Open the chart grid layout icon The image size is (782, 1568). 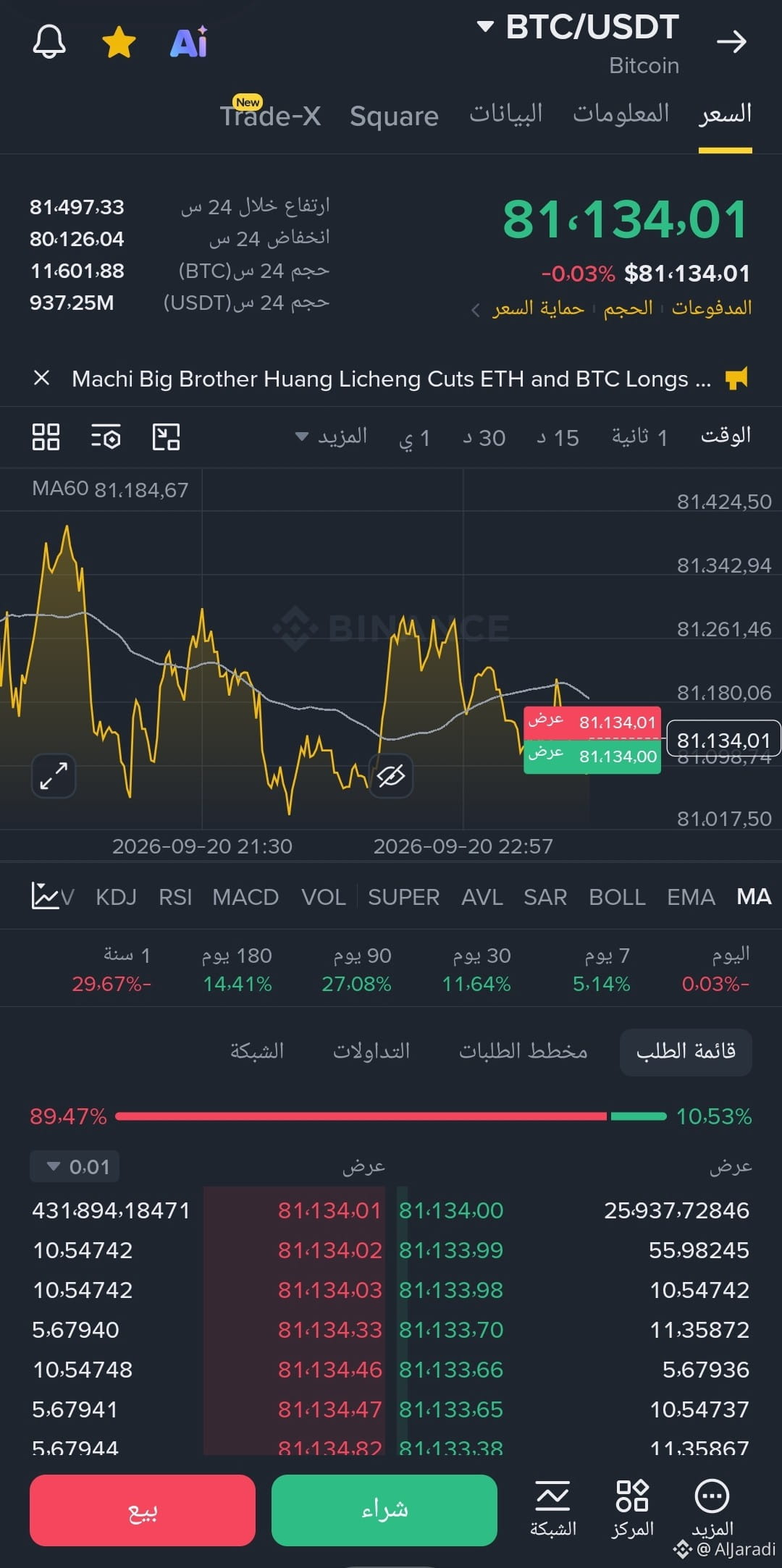46,437
